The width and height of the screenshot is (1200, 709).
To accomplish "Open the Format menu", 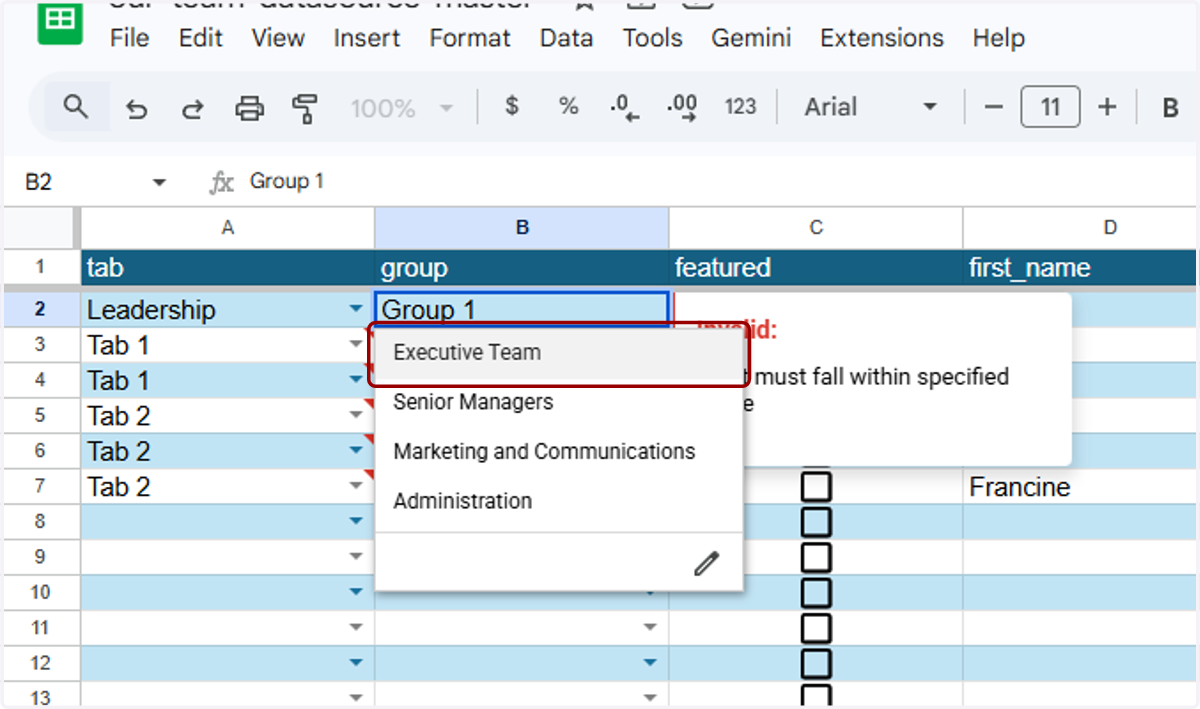I will pyautogui.click(x=470, y=38).
